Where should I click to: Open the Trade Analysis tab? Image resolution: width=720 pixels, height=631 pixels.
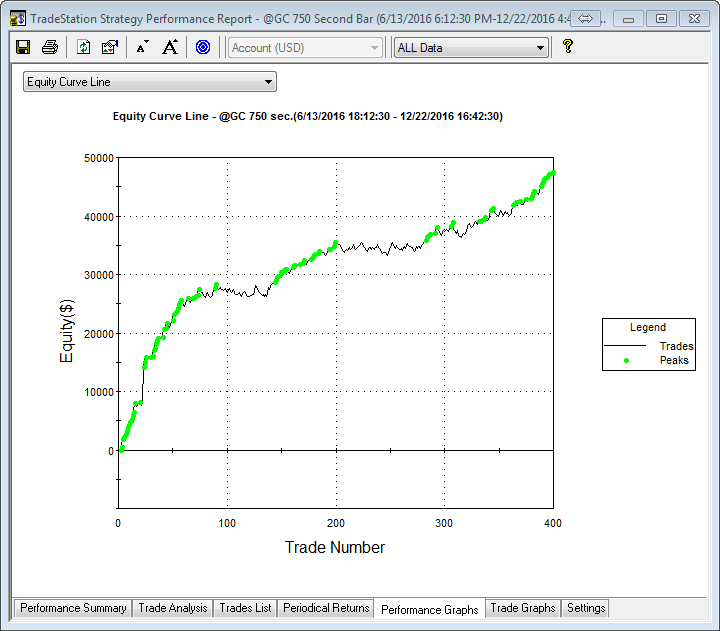pos(173,608)
